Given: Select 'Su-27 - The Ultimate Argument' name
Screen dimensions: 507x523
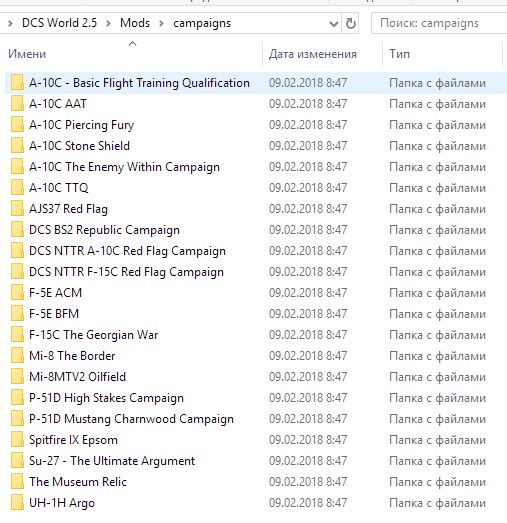Looking at the screenshot, I should coord(112,461).
